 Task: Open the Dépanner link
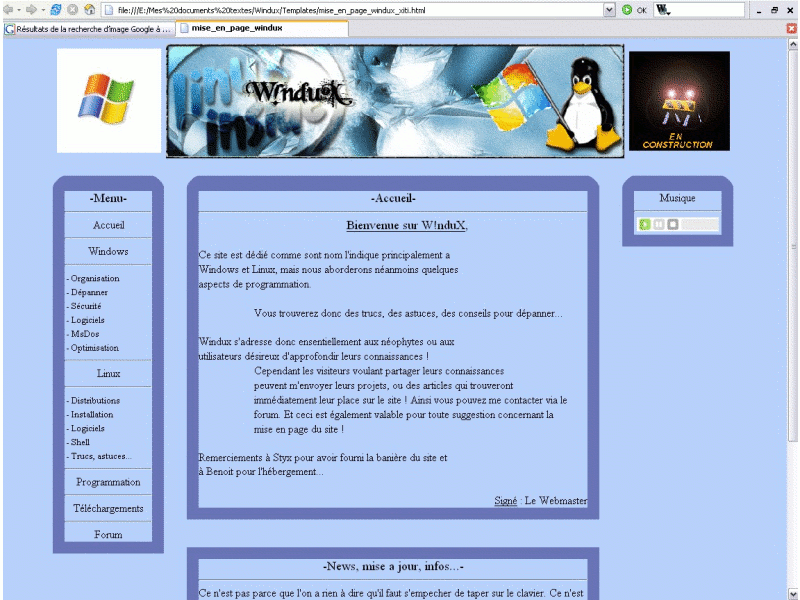click(87, 292)
